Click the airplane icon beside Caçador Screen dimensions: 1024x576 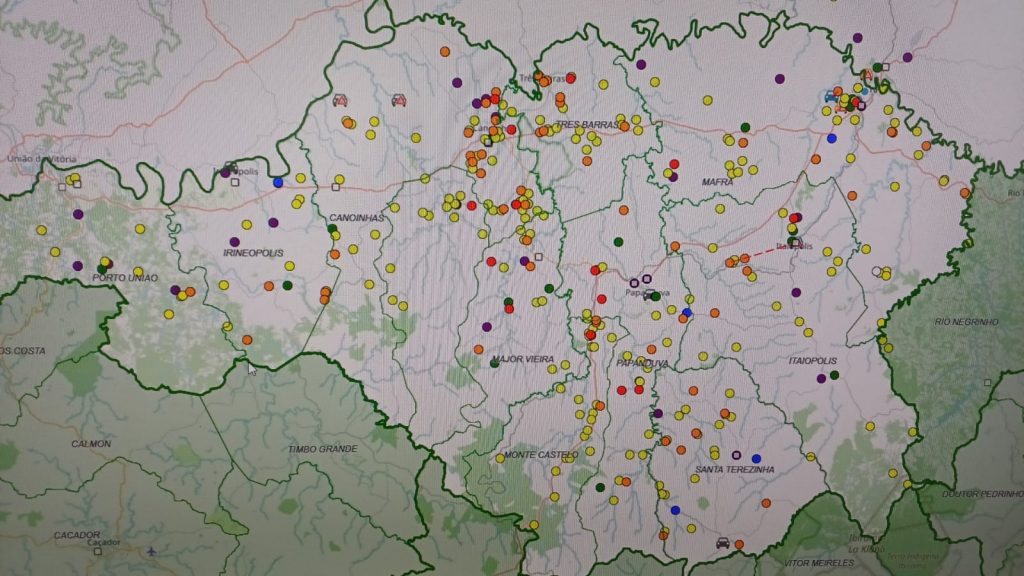point(151,552)
